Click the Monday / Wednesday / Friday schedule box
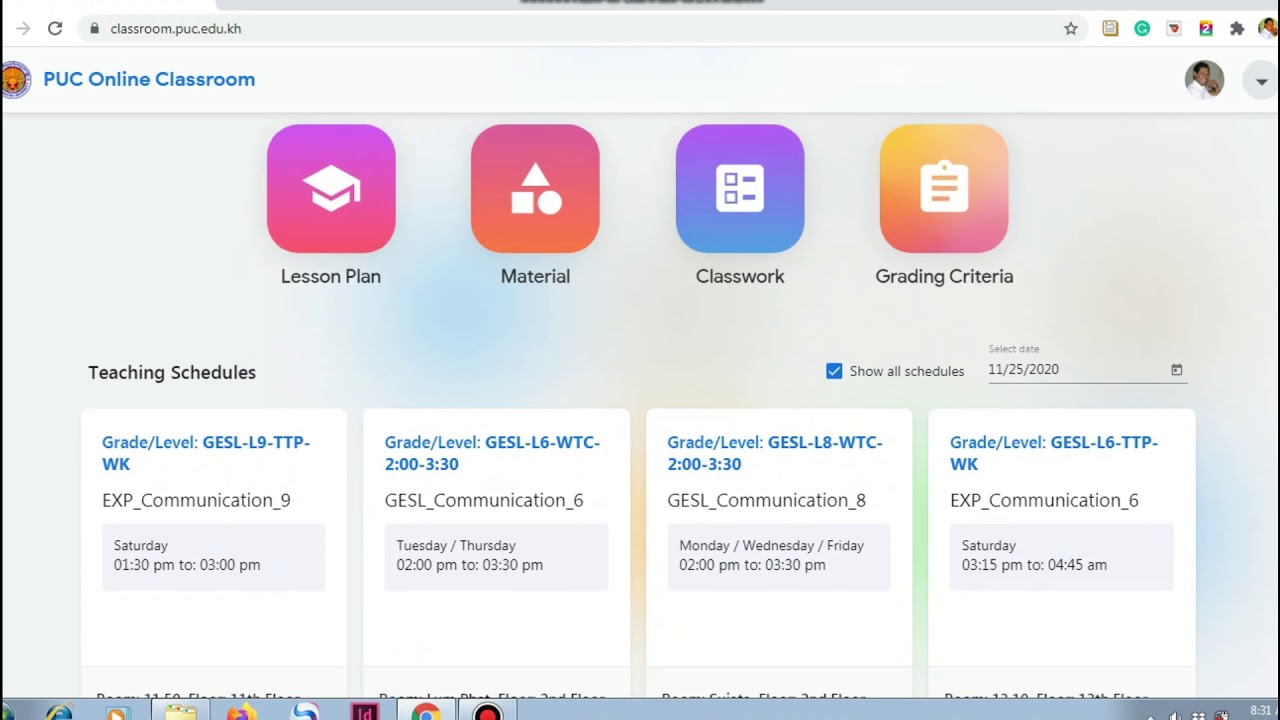Viewport: 1280px width, 720px height. [779, 556]
